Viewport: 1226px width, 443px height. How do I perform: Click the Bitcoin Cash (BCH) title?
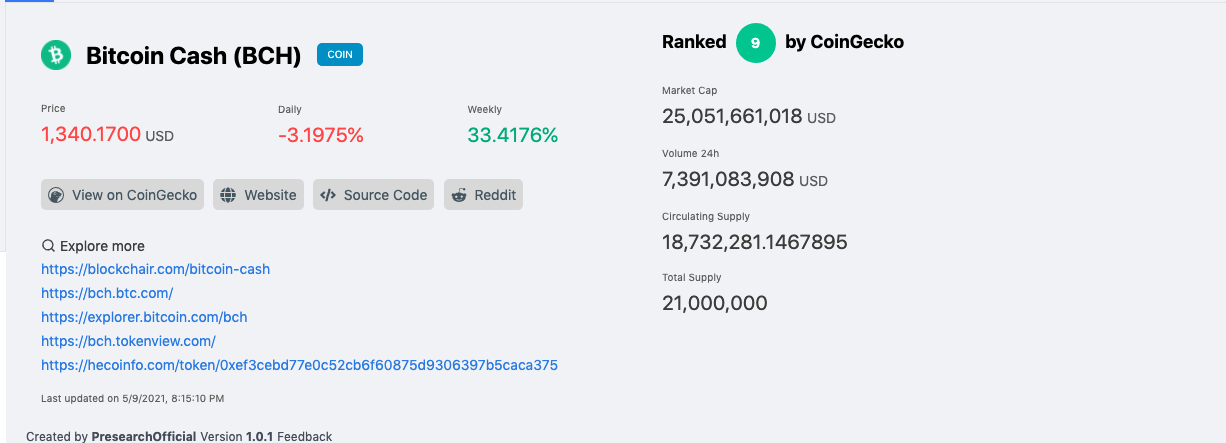194,56
